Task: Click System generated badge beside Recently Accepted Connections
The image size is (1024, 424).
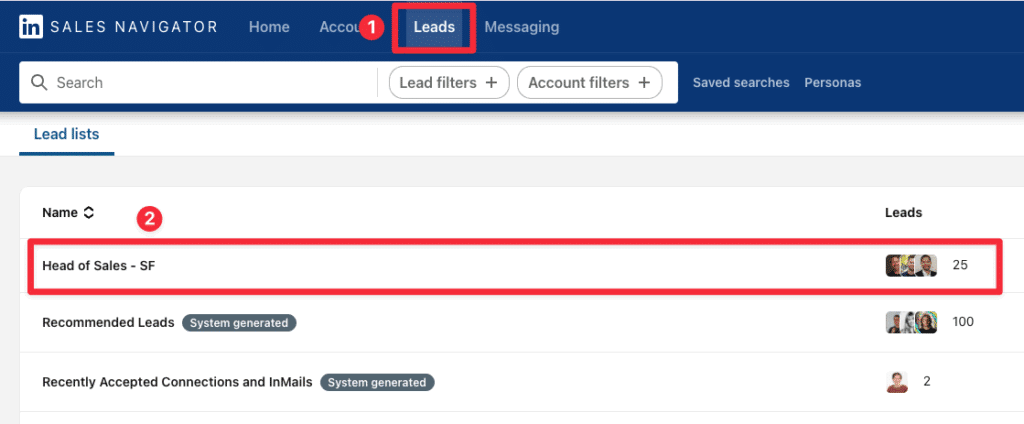Action: [x=377, y=382]
